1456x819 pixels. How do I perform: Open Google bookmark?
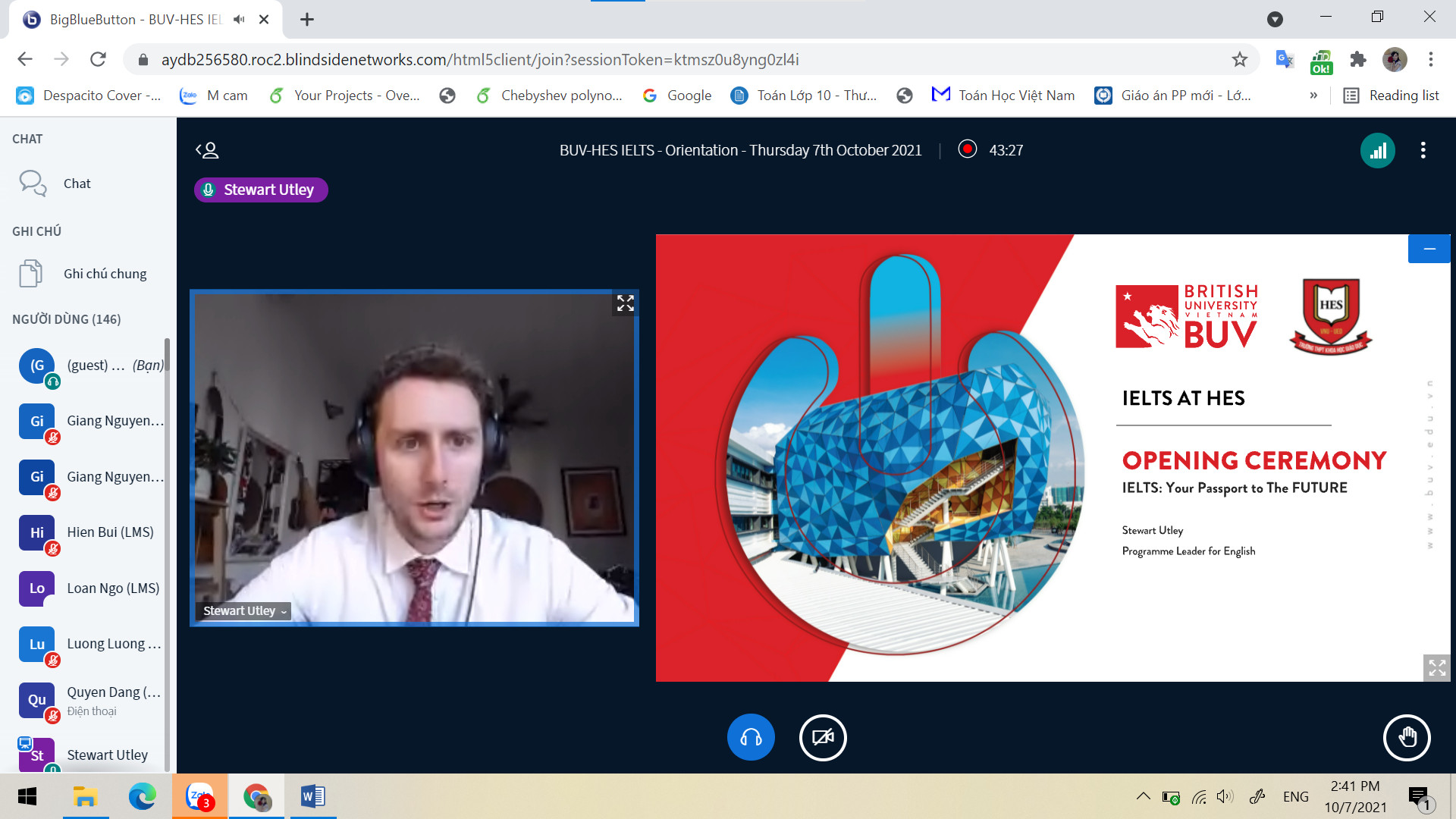677,96
